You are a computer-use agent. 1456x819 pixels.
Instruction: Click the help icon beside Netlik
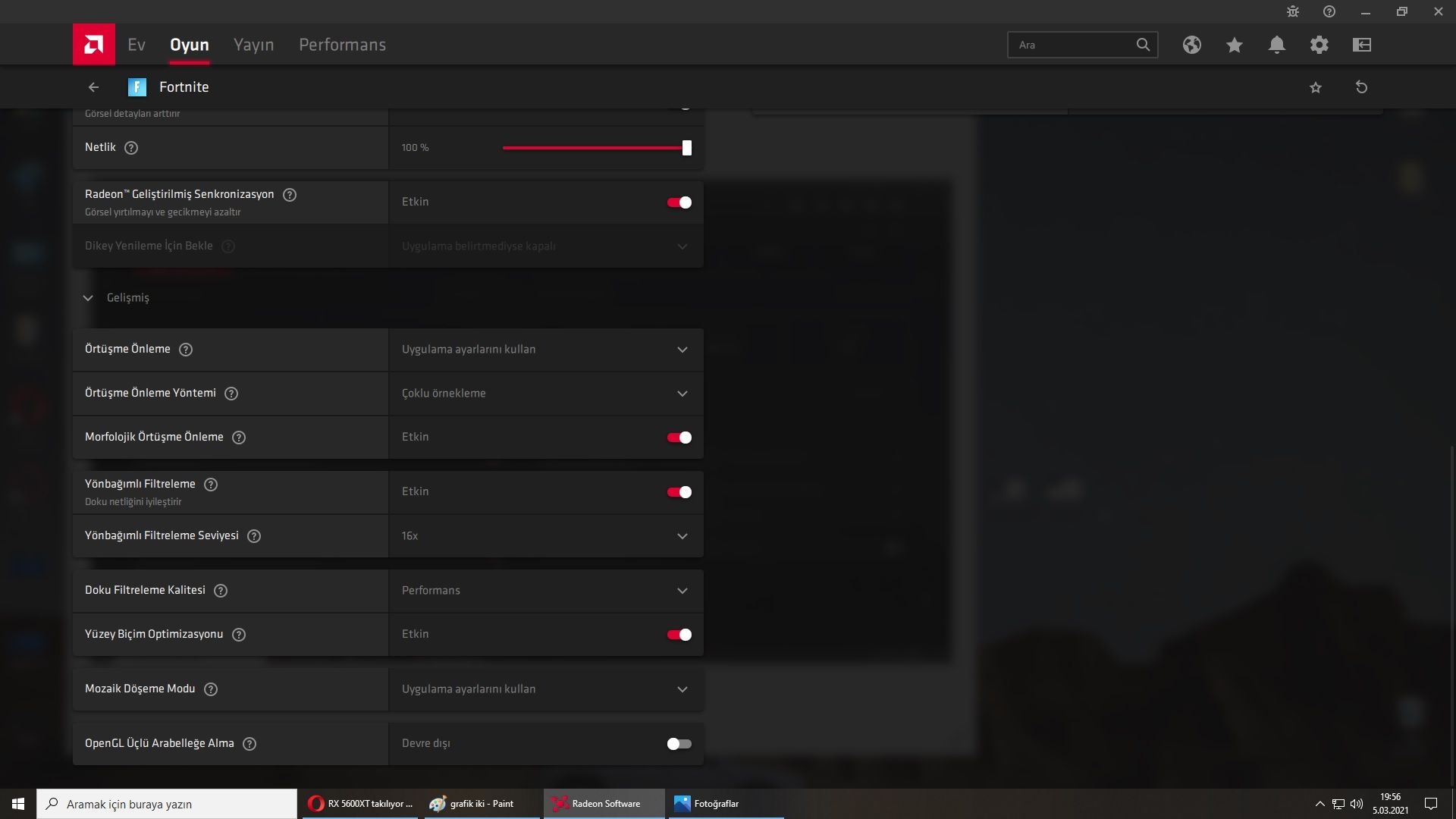(x=131, y=148)
